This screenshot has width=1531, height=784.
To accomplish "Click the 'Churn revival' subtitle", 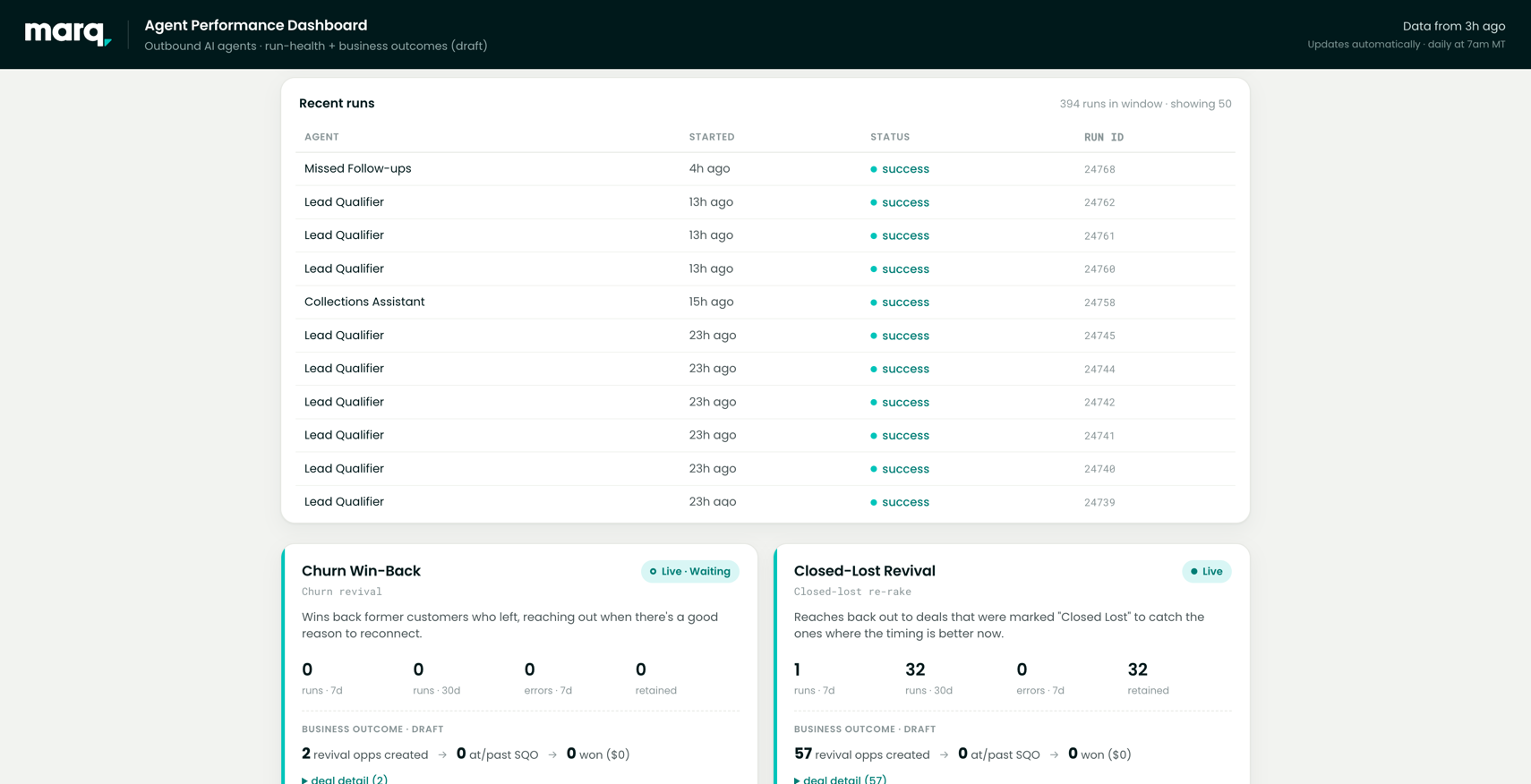I will [x=342, y=592].
